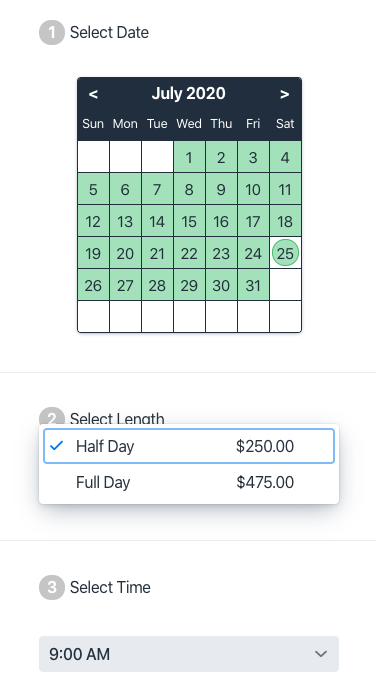Click step 1 circle beside Select Date

(52, 32)
